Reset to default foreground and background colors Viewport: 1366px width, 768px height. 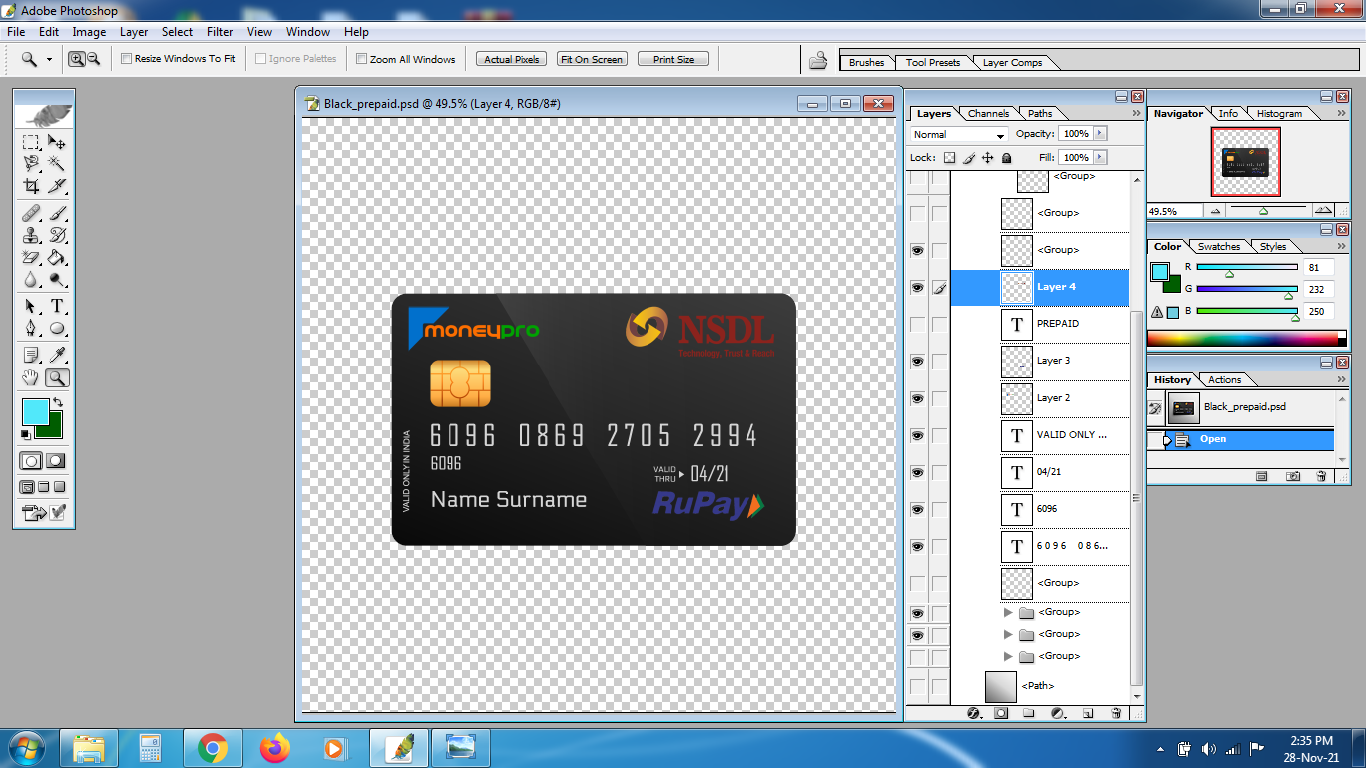[x=26, y=434]
